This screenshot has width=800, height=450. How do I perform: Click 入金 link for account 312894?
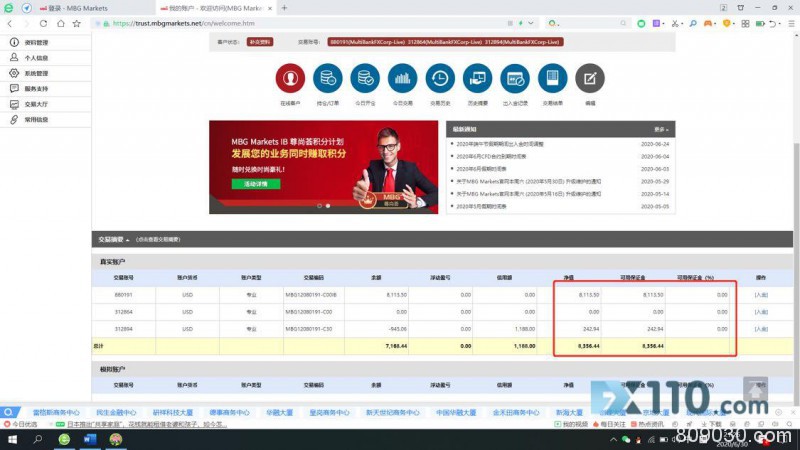(761, 329)
